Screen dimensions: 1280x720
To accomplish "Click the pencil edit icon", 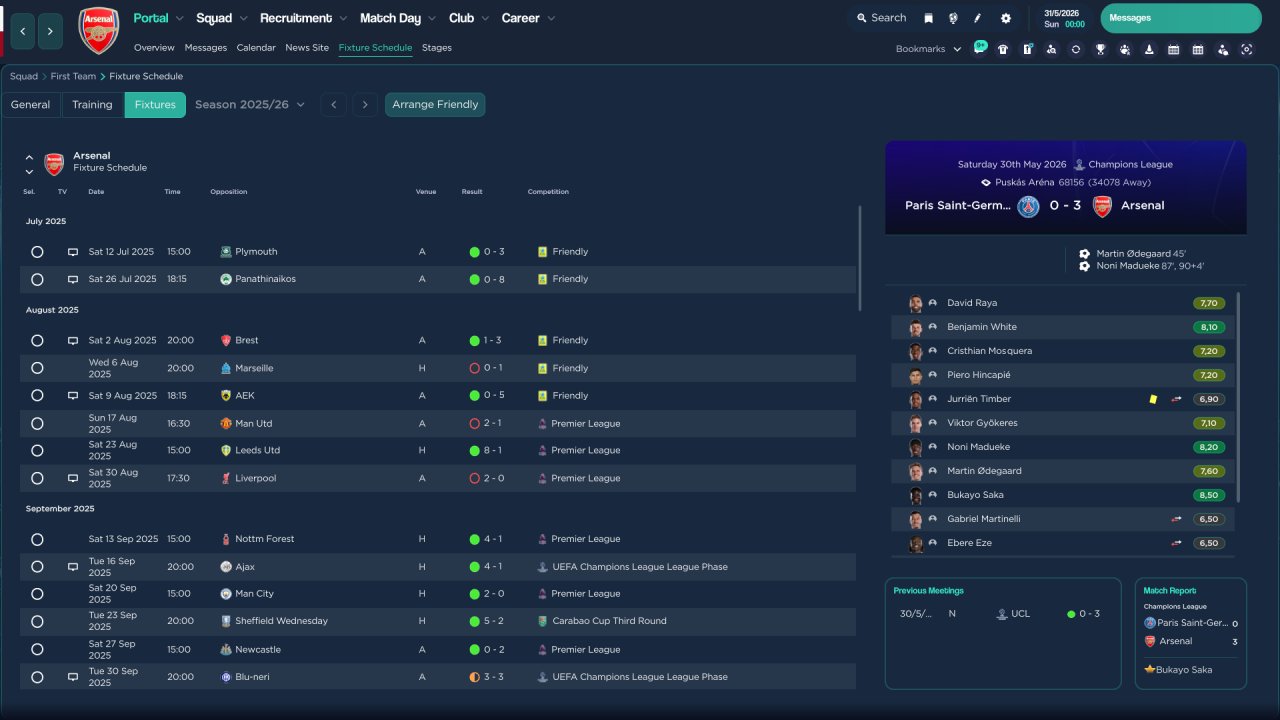I will point(978,18).
